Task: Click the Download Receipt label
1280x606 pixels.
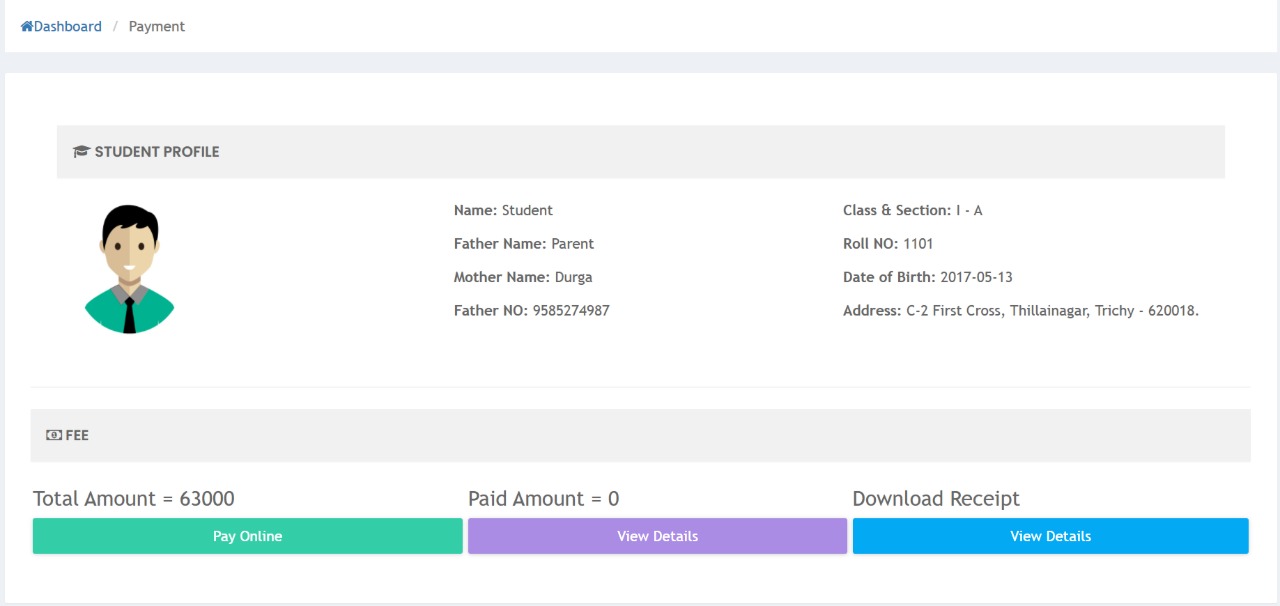Action: click(936, 499)
